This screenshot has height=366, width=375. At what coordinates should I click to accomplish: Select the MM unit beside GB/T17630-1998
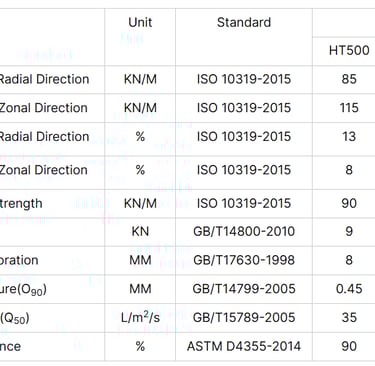(x=140, y=260)
